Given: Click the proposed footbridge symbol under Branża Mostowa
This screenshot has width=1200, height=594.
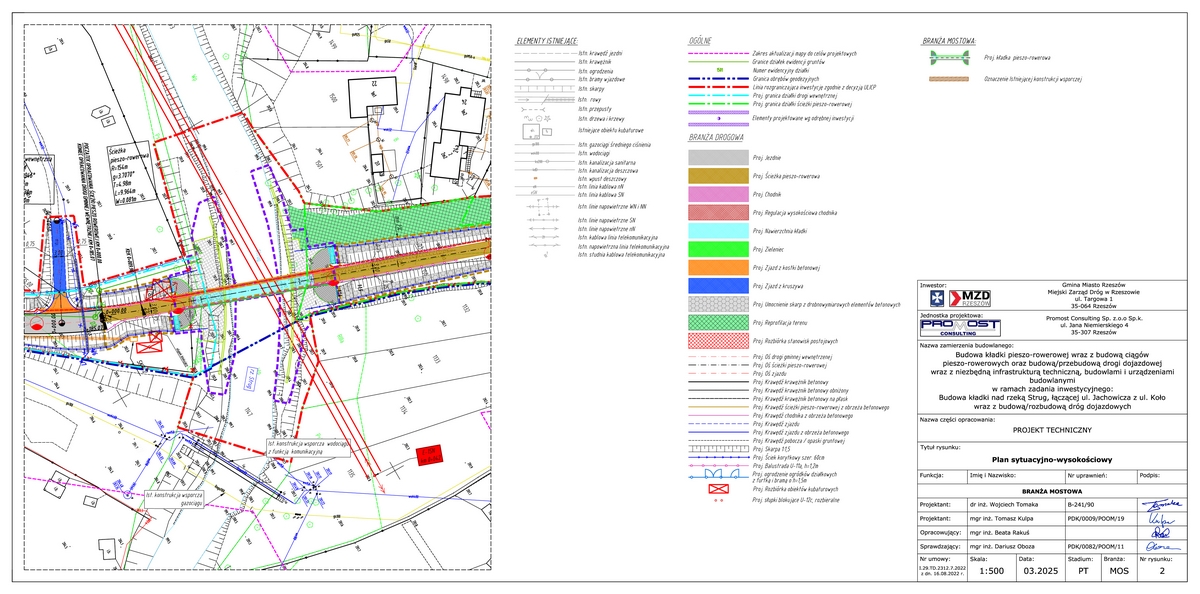Looking at the screenshot, I should 948,58.
